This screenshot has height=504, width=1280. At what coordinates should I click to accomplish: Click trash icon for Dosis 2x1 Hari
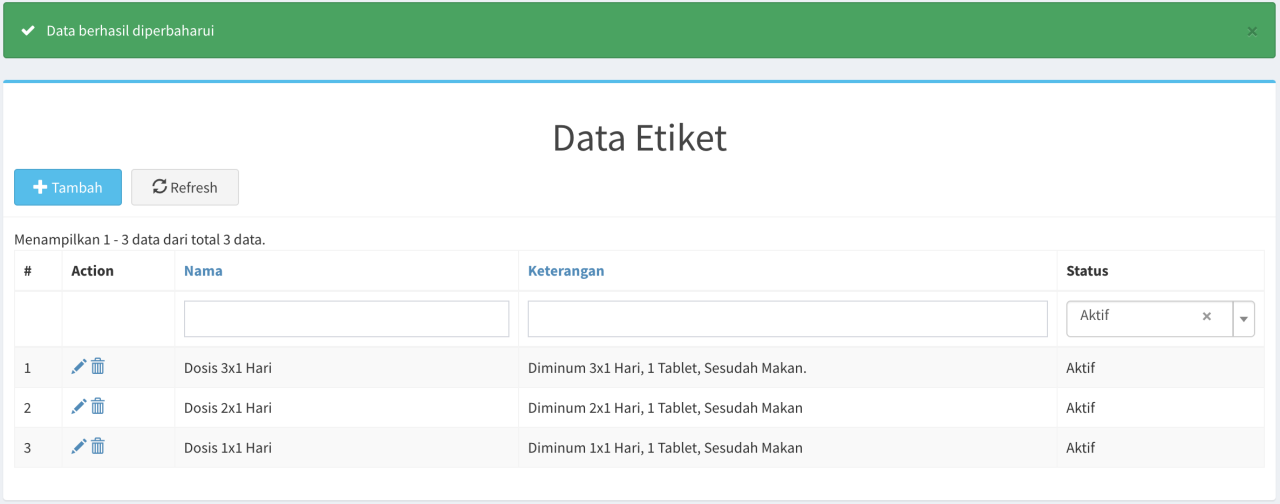[98, 407]
